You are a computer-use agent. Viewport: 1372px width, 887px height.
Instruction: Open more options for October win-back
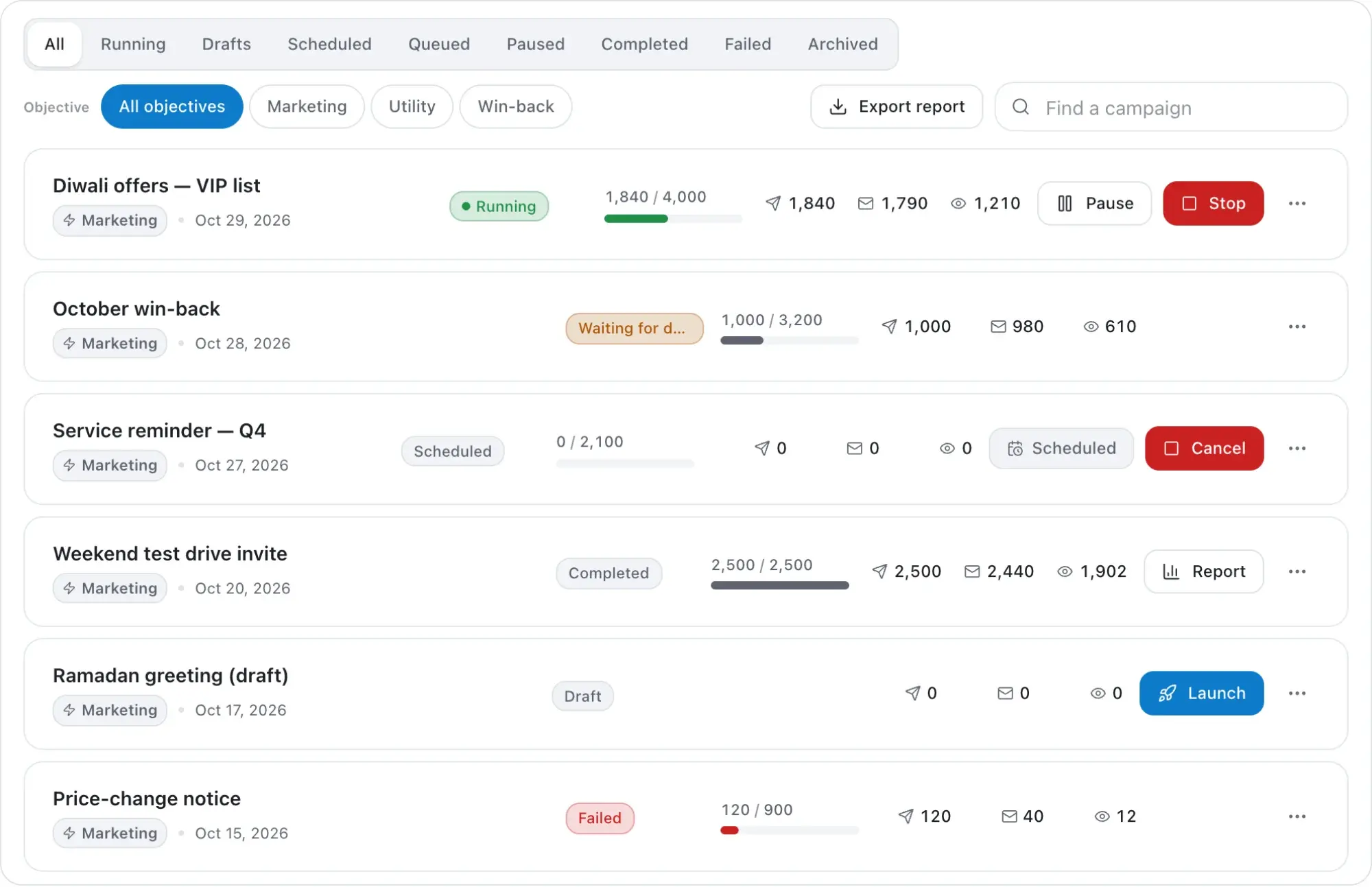pos(1297,327)
